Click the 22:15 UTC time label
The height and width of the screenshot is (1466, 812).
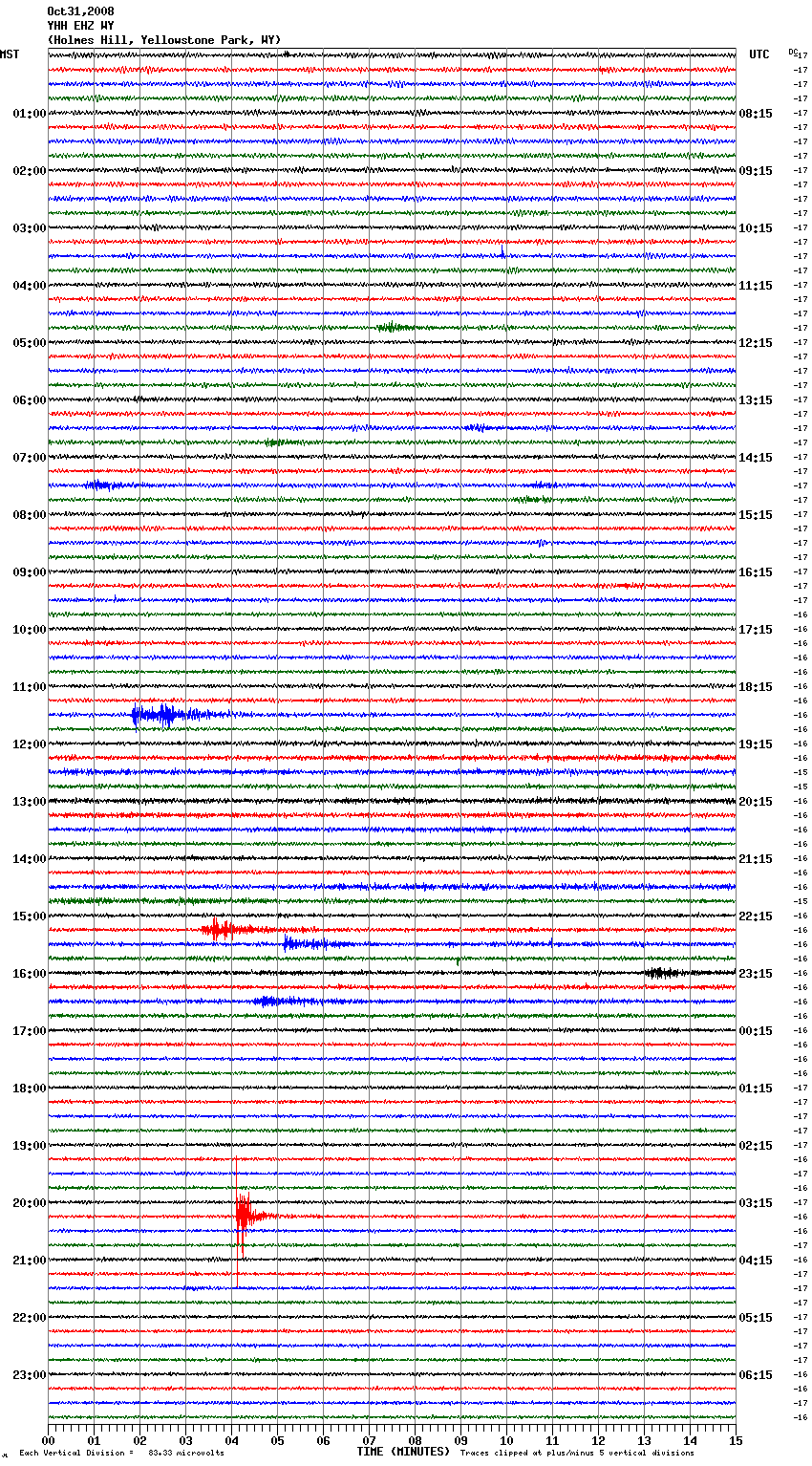(x=756, y=916)
